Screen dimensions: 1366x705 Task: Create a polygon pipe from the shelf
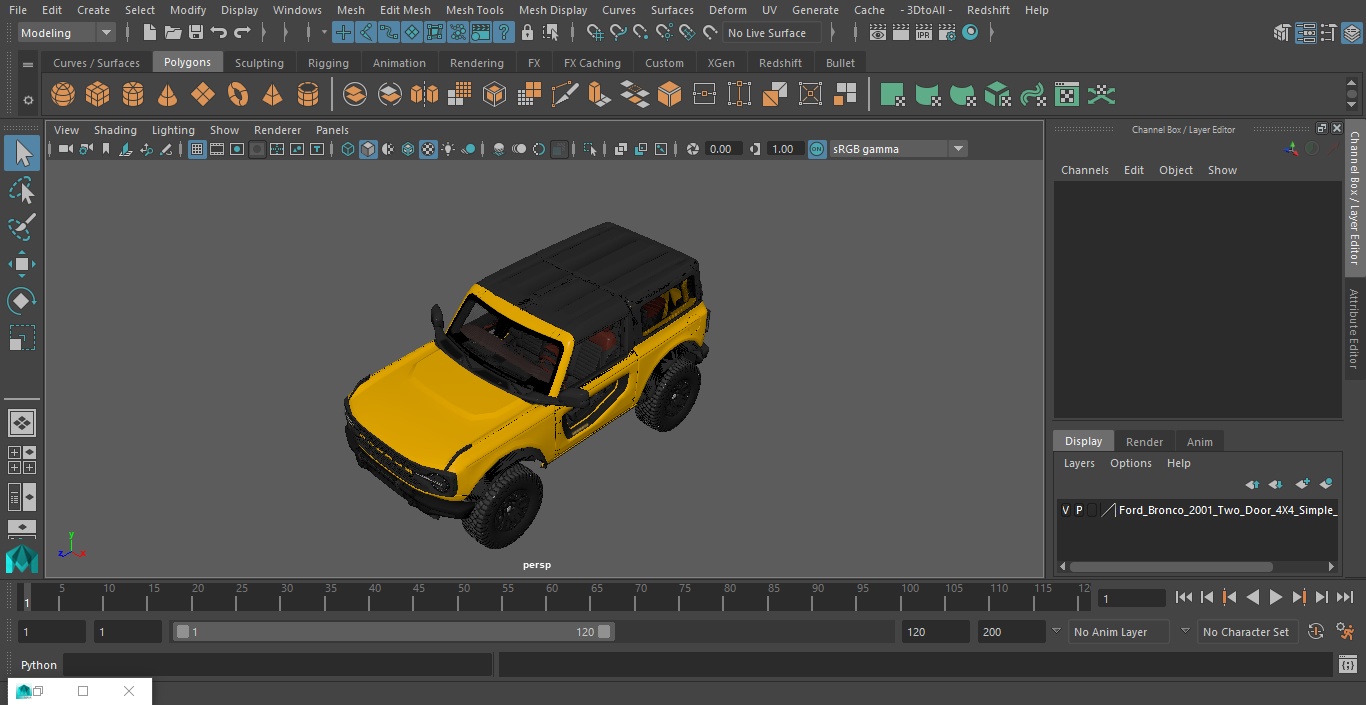308,95
